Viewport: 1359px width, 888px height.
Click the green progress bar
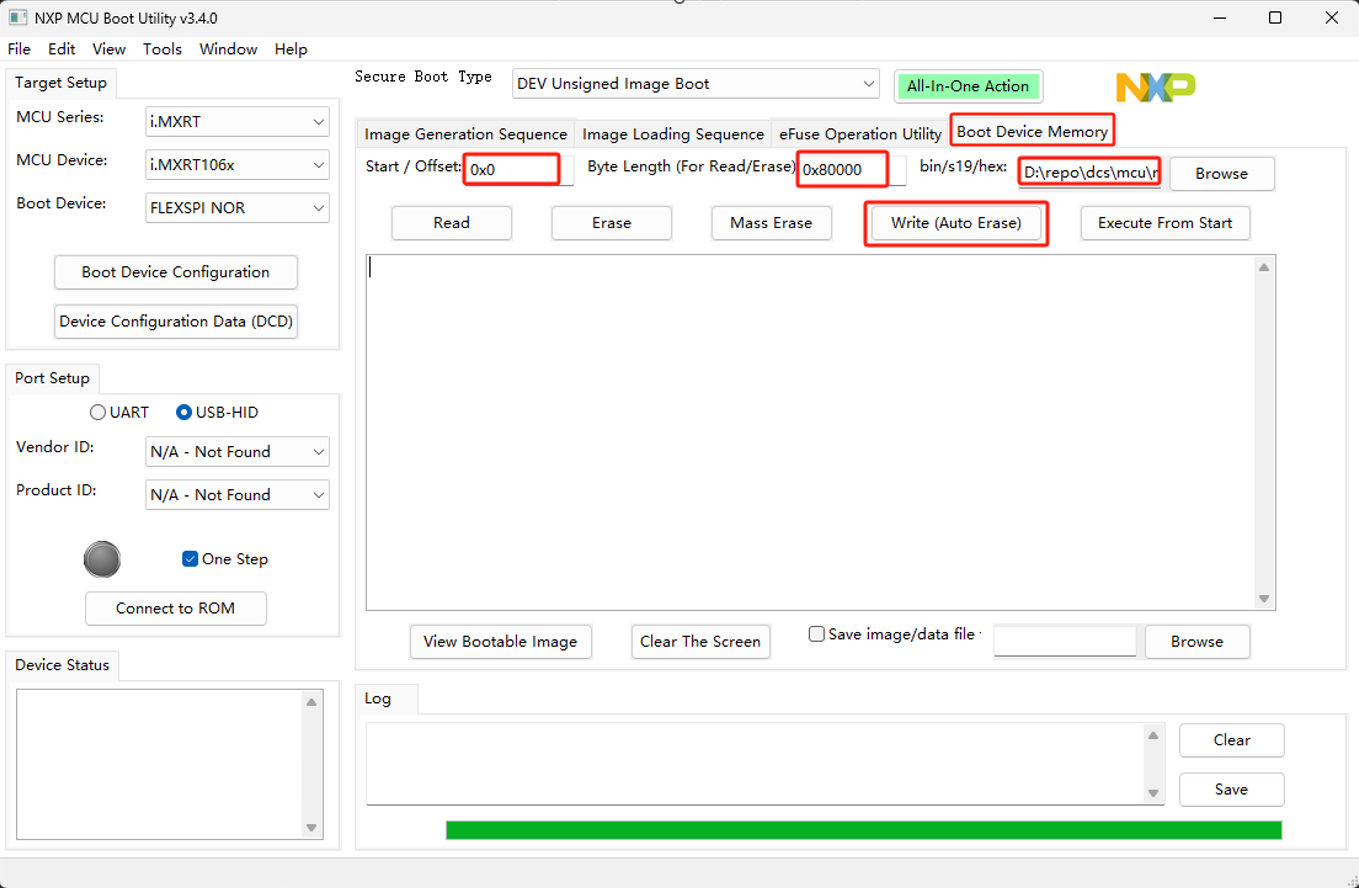864,830
